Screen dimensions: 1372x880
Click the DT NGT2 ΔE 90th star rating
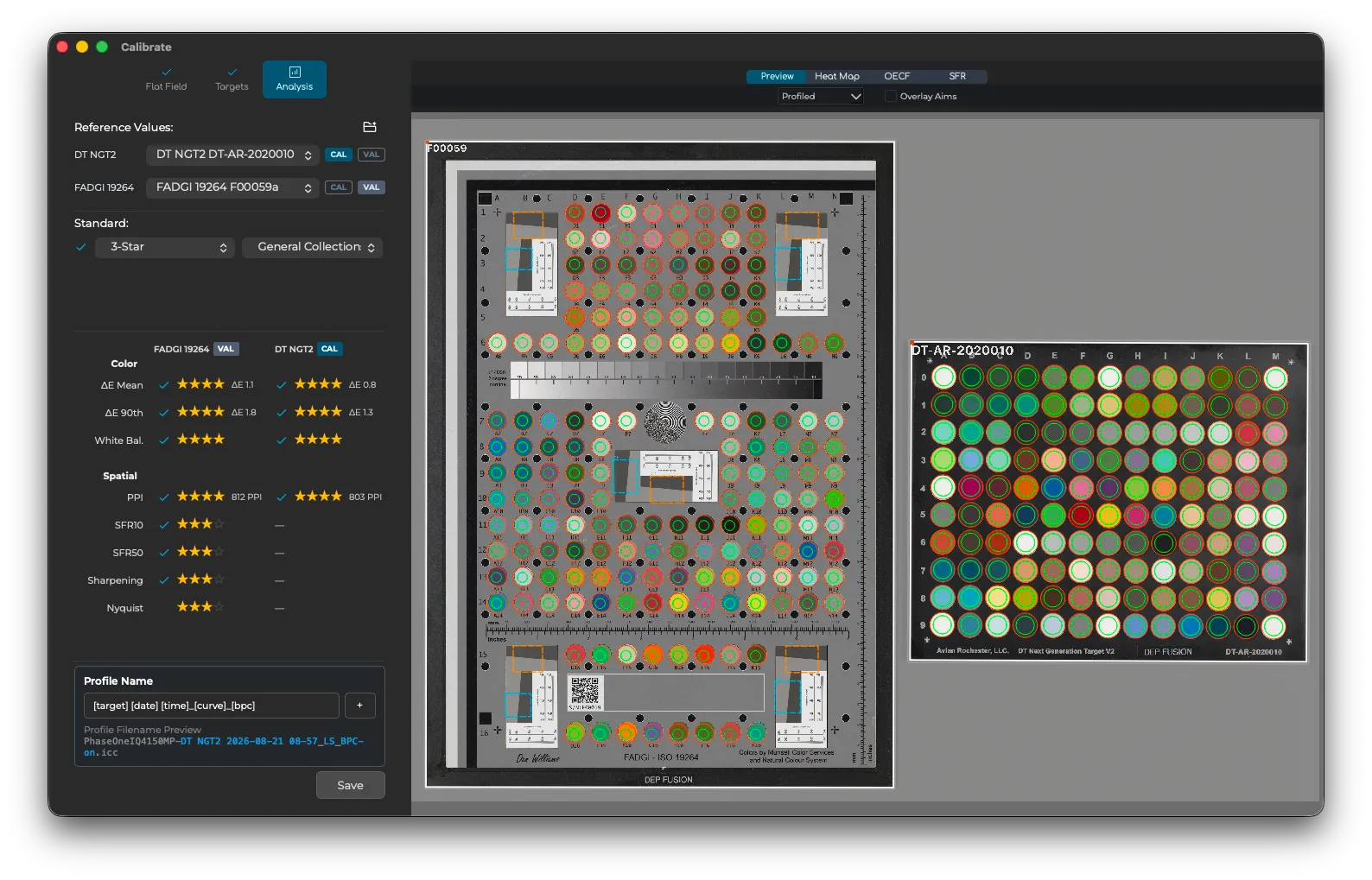pos(318,412)
